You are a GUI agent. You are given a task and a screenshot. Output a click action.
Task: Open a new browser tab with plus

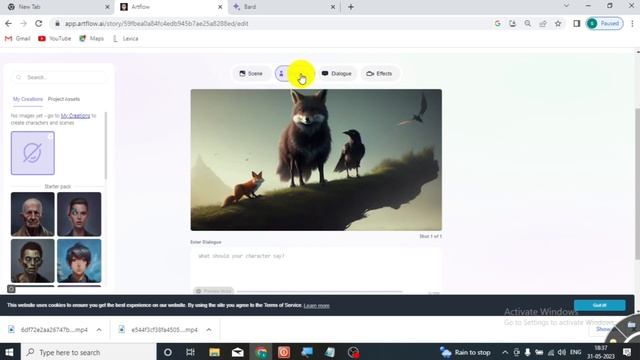click(x=351, y=7)
